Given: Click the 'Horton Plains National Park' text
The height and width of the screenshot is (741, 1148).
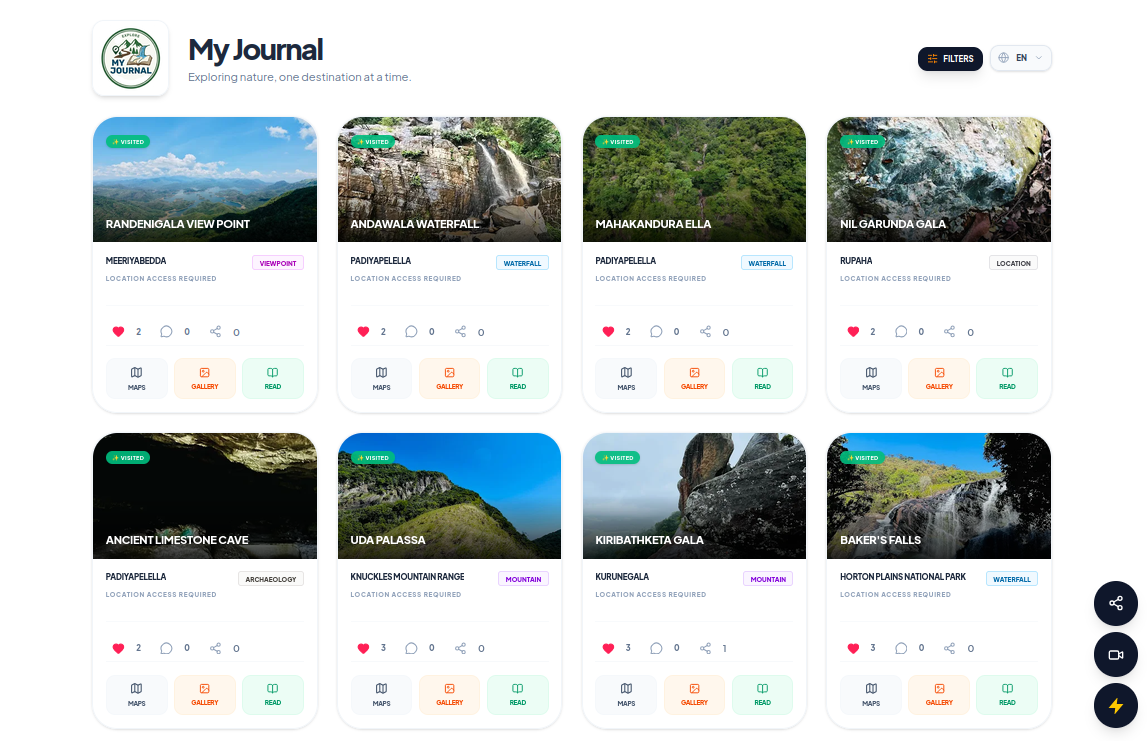Looking at the screenshot, I should 903,577.
